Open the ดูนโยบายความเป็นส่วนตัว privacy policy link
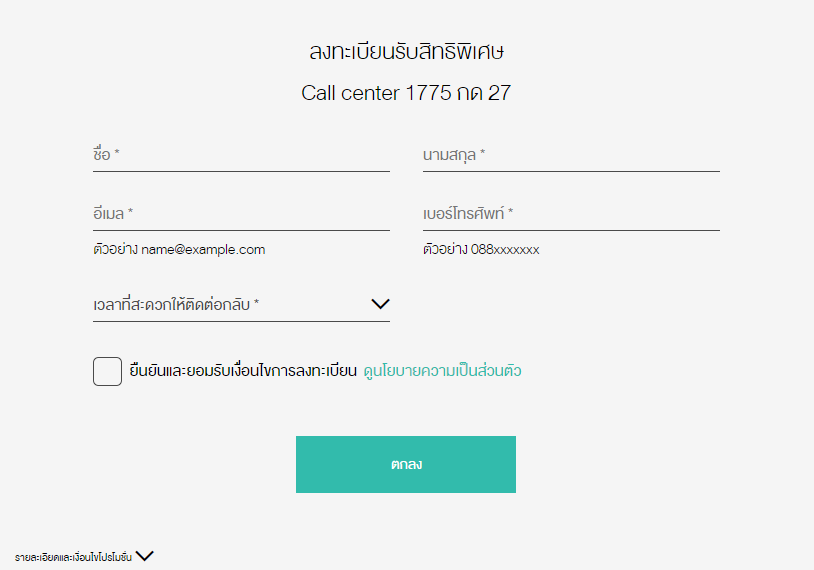 (442, 371)
